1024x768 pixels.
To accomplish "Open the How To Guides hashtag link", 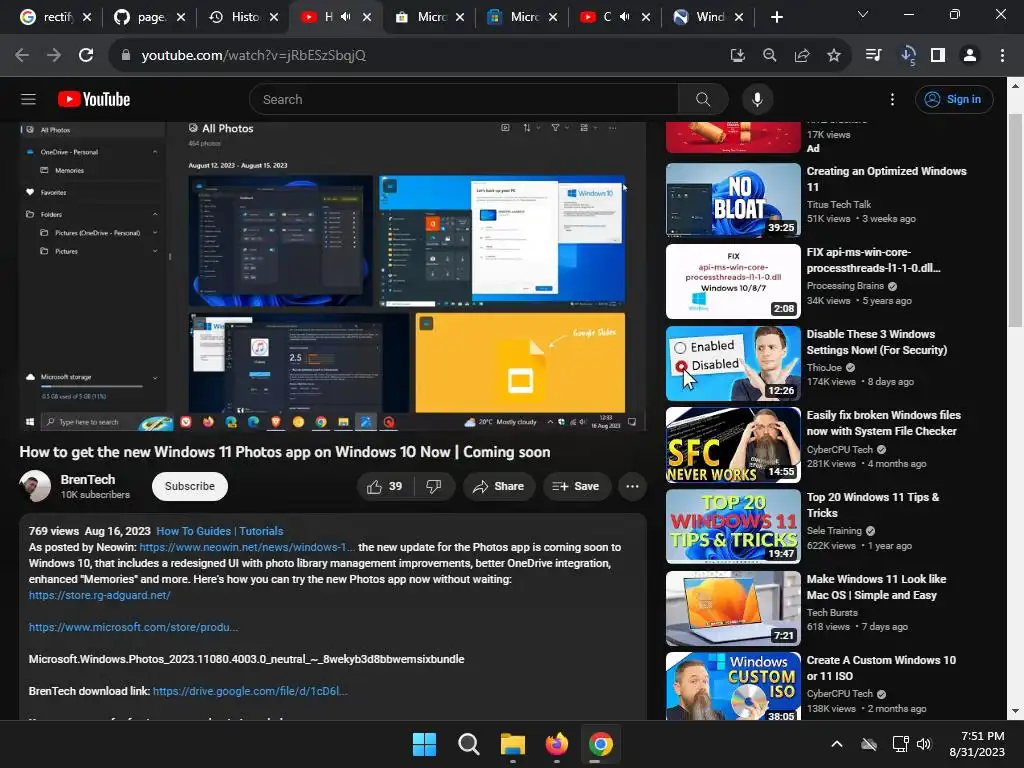I will coord(219,531).
